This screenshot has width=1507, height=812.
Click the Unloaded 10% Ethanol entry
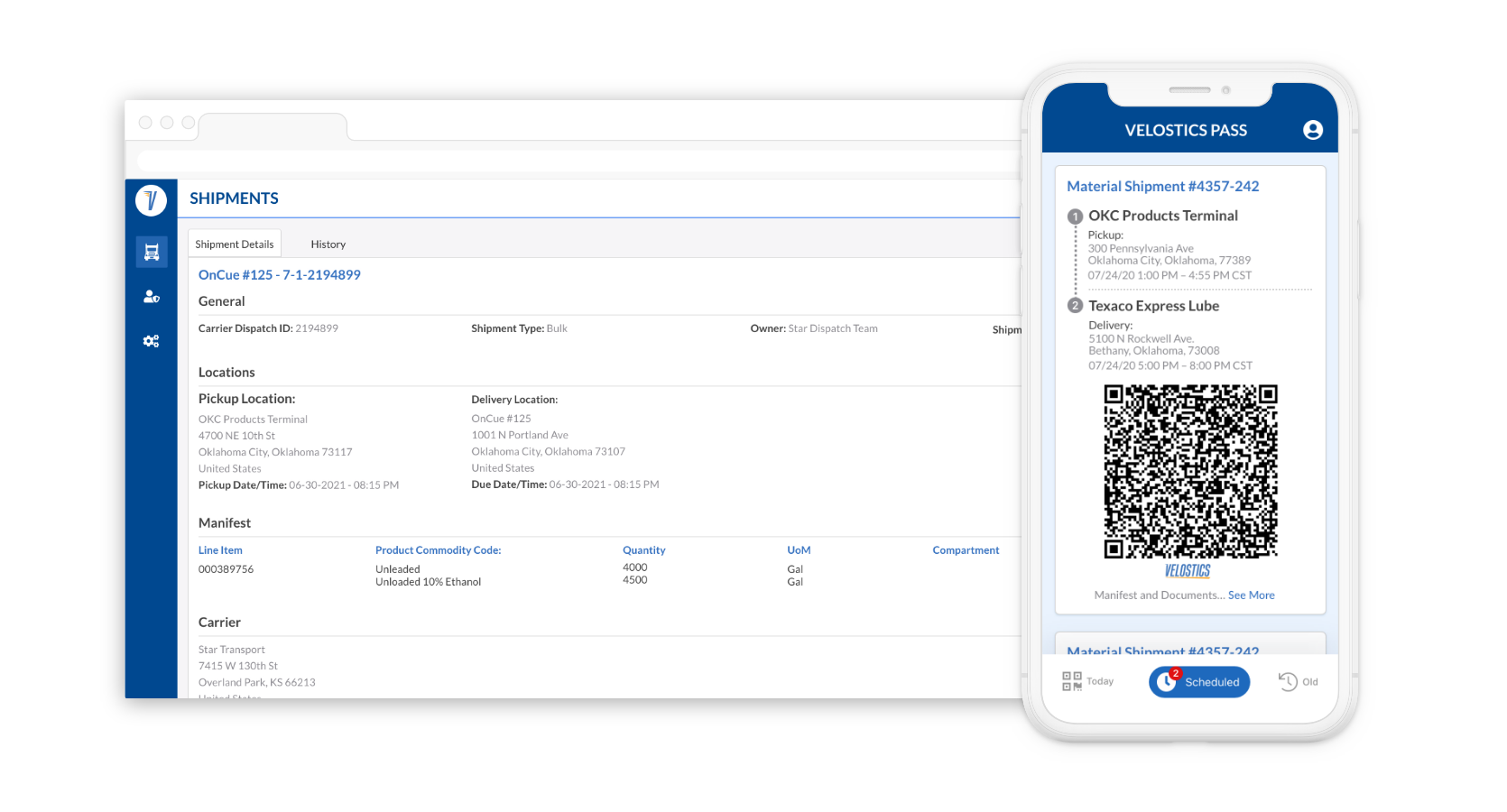click(x=429, y=582)
